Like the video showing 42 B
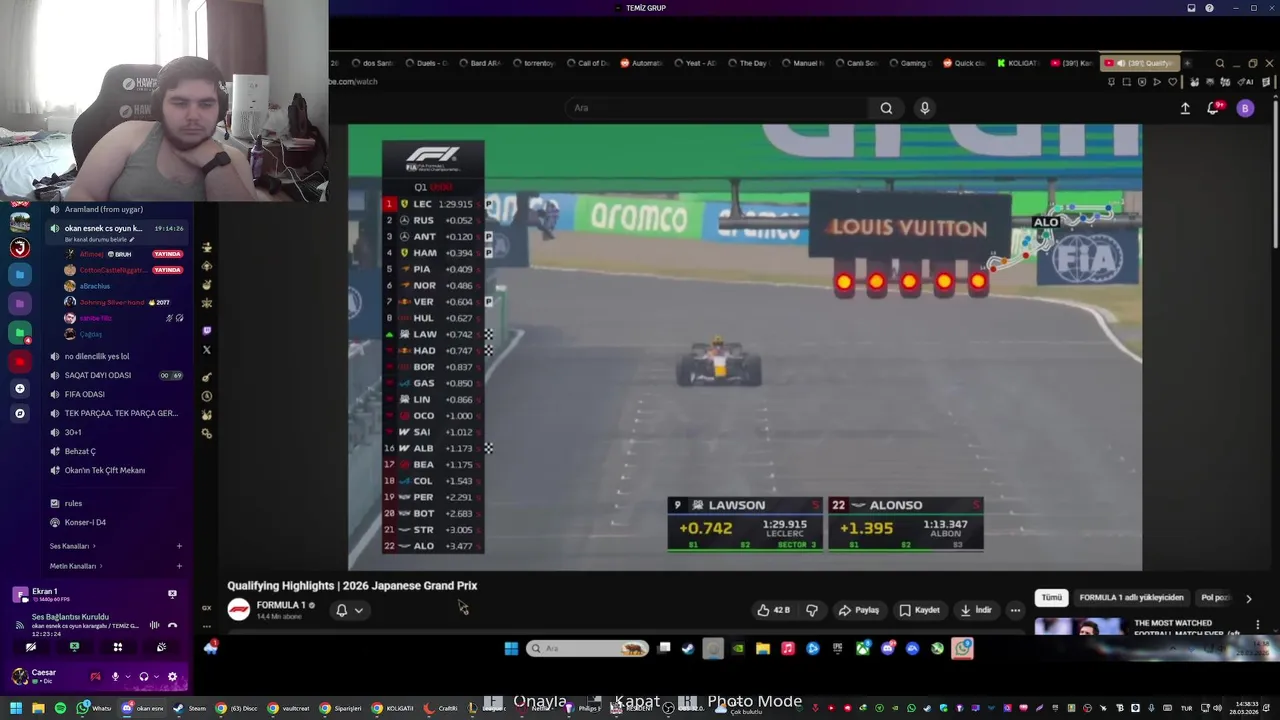This screenshot has height=720, width=1280. (x=774, y=610)
